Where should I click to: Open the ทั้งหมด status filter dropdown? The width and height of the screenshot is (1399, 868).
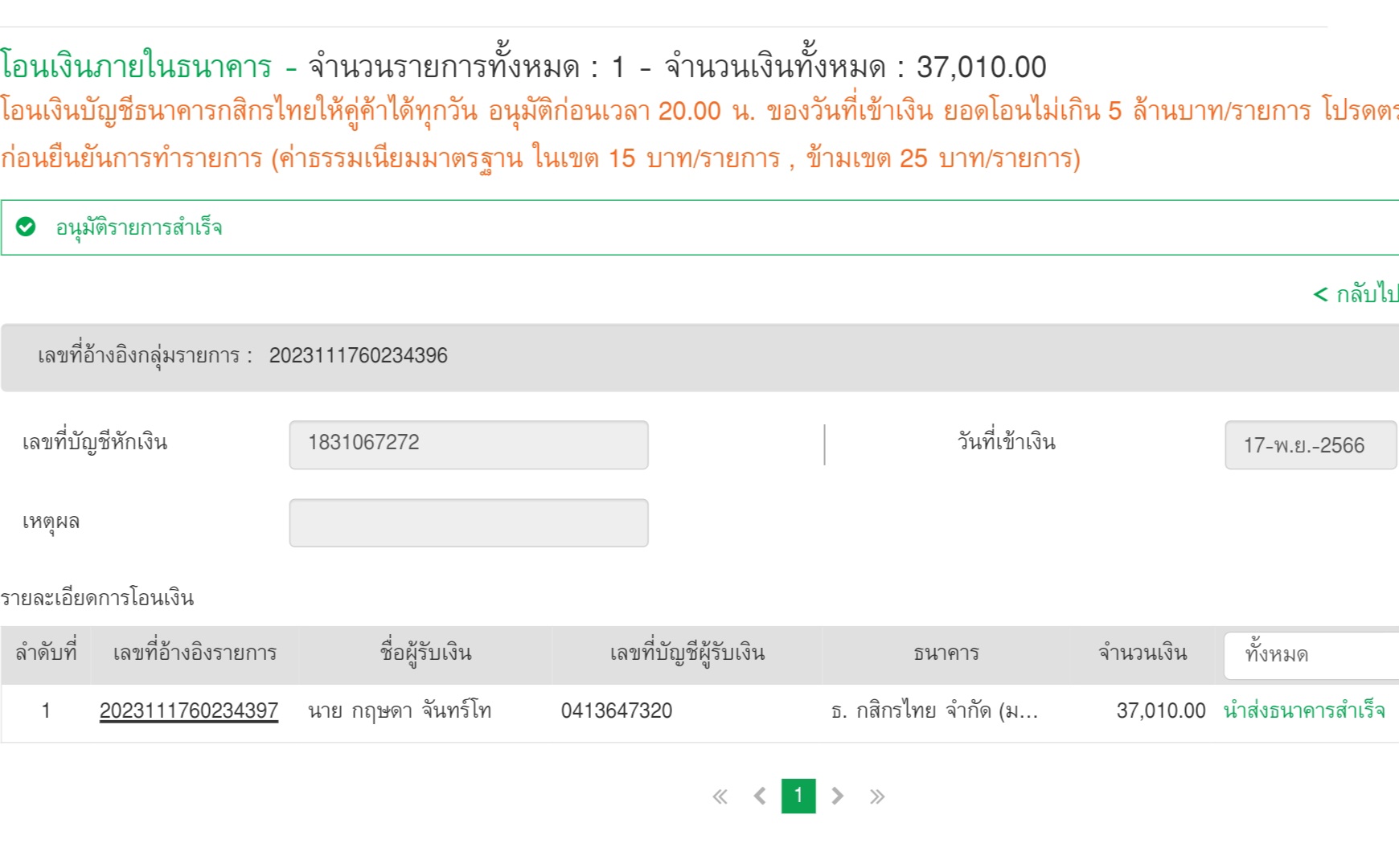(1311, 655)
